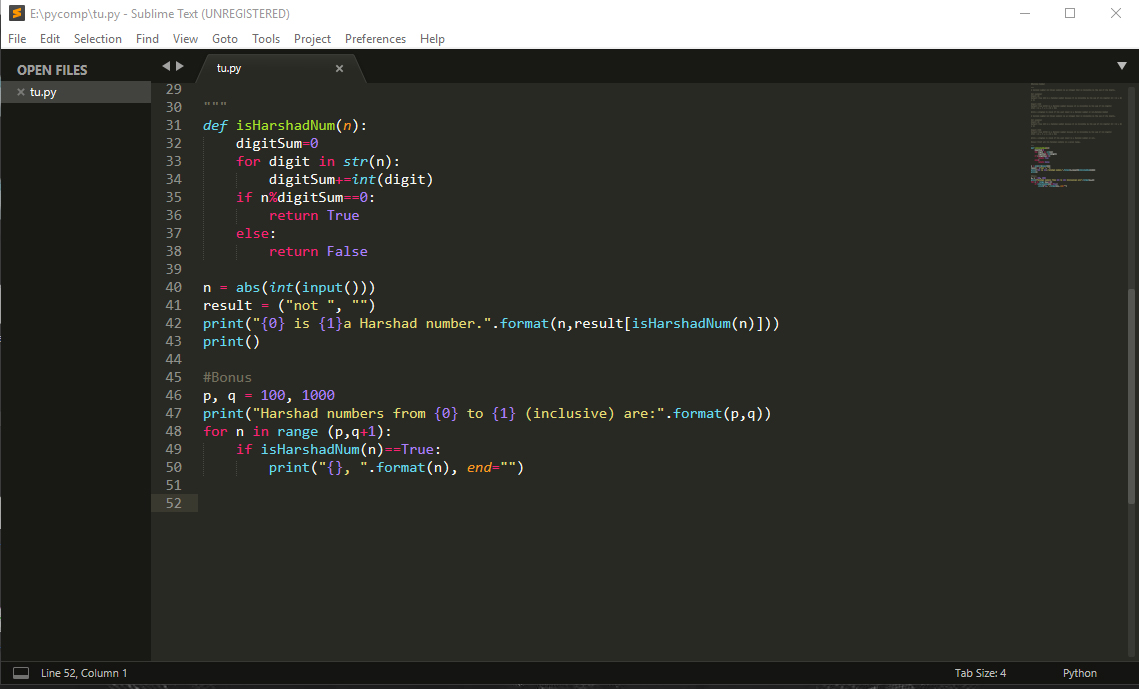
Task: Open the View menu
Action: (x=185, y=38)
